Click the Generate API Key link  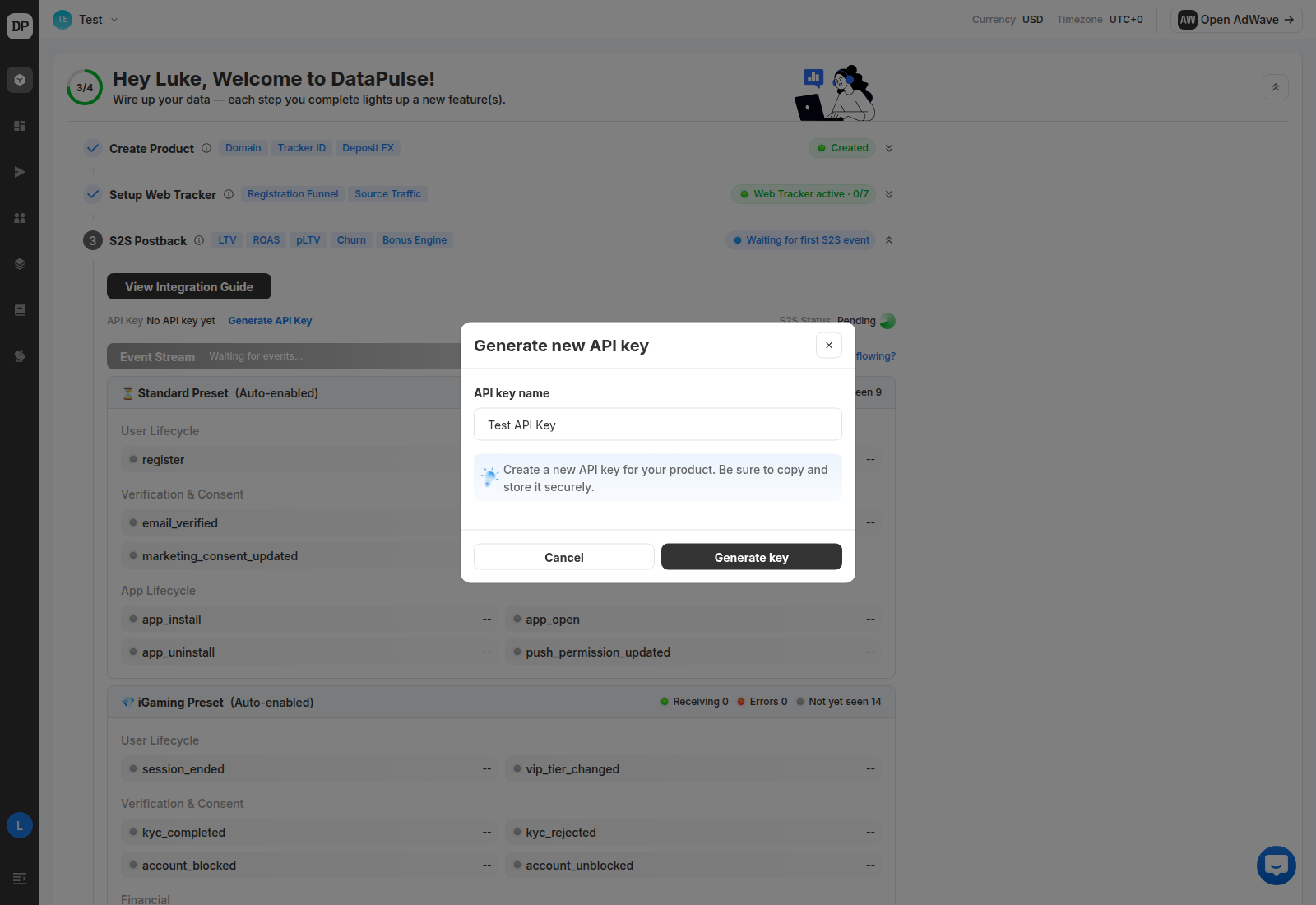tap(270, 321)
